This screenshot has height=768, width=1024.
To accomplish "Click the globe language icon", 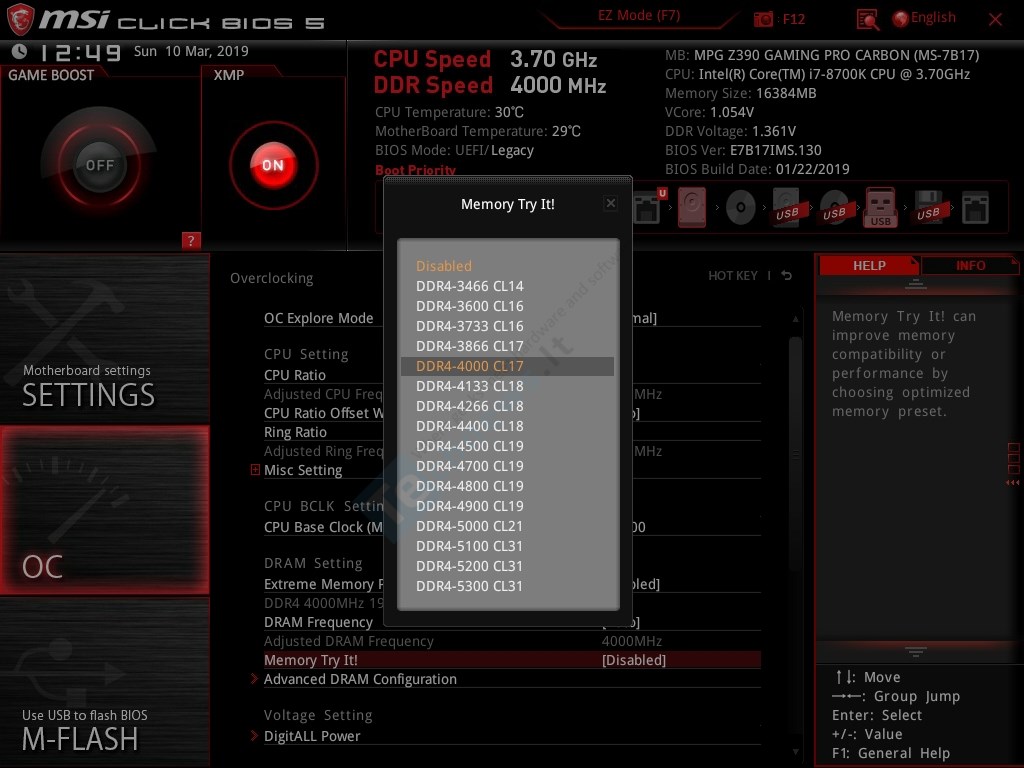I will pos(900,18).
